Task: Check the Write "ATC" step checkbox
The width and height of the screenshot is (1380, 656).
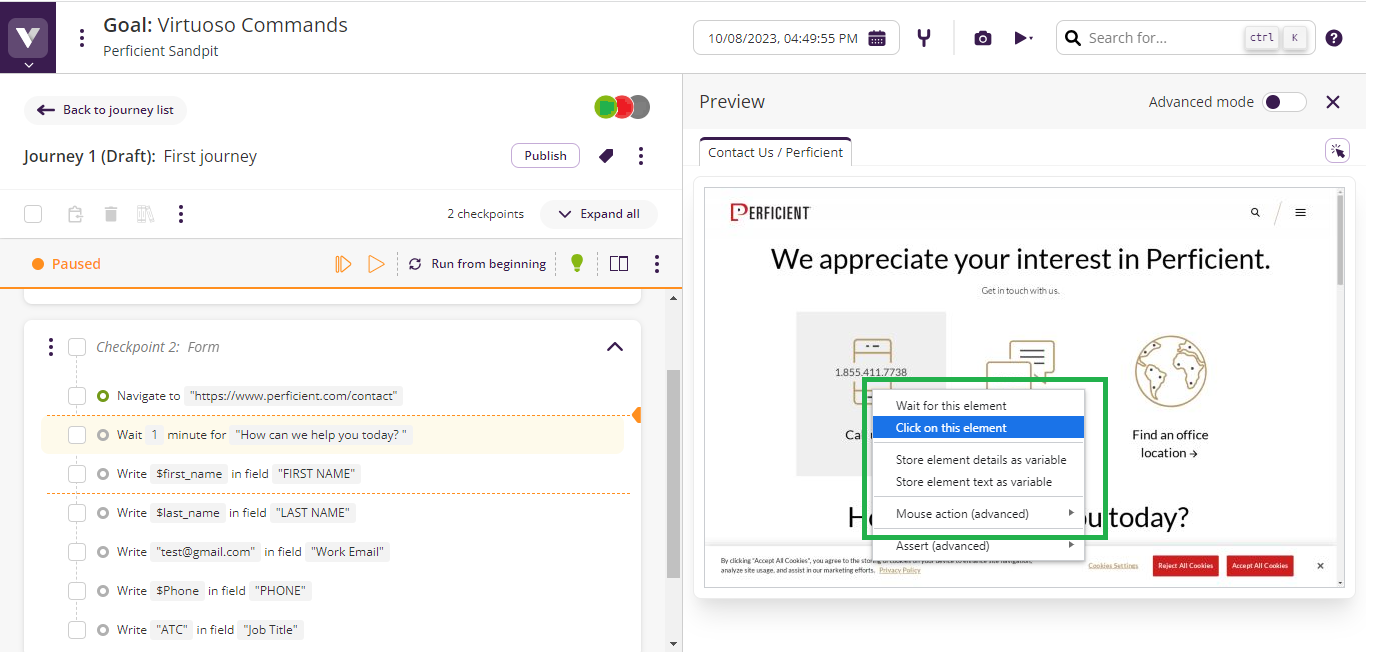Action: [77, 630]
